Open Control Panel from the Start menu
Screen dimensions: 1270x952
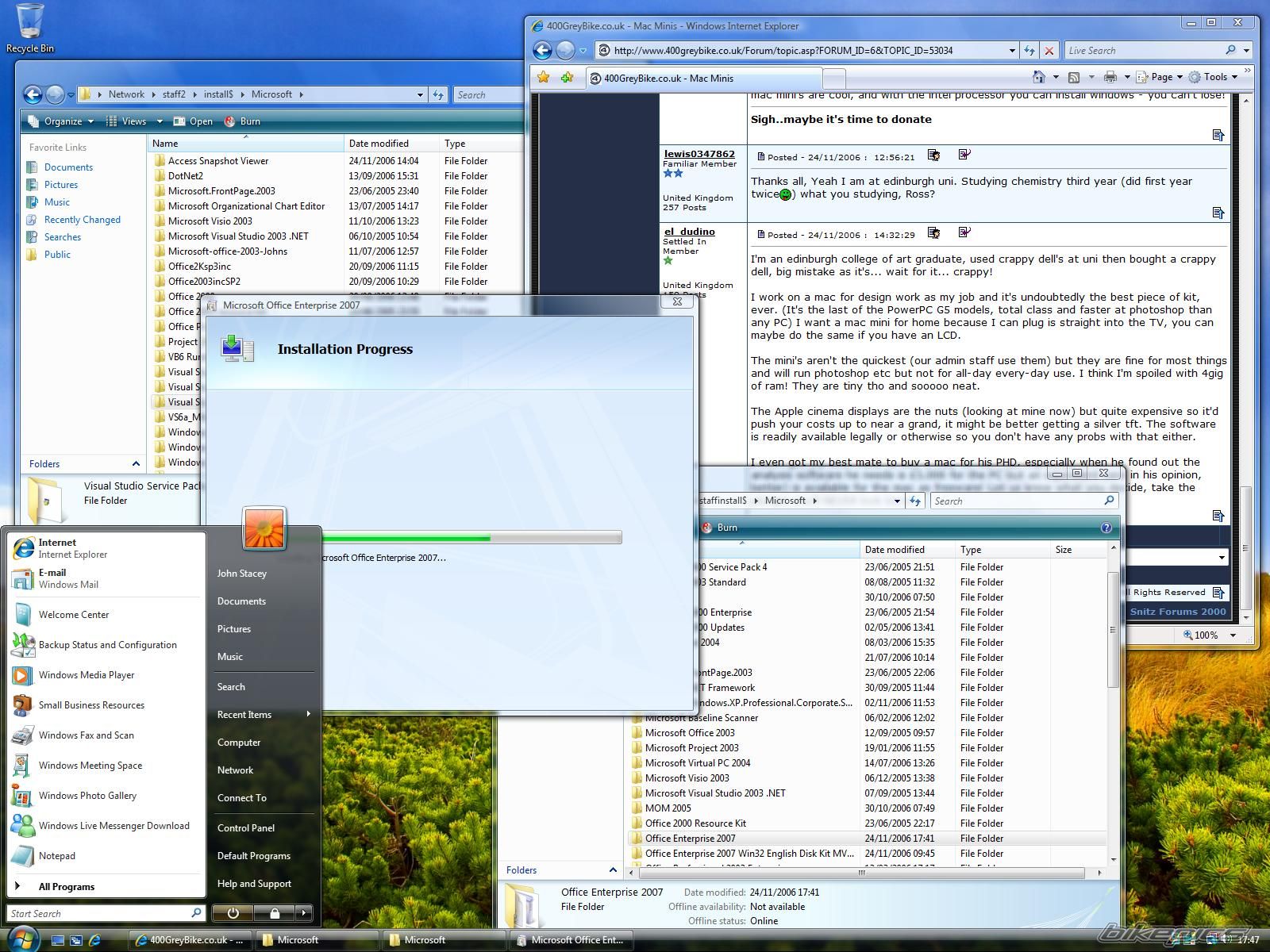click(245, 827)
